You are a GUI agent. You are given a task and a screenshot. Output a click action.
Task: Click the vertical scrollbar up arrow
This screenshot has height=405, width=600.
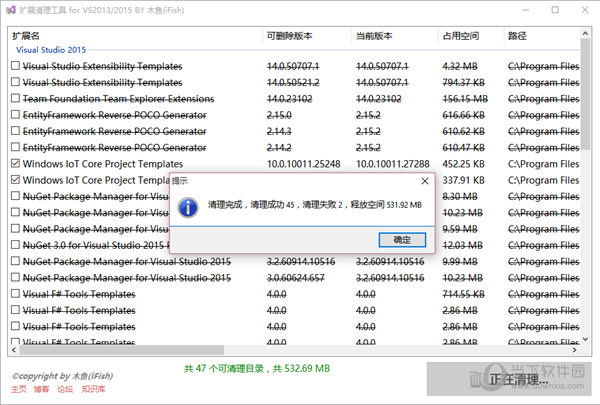pyautogui.click(x=585, y=34)
